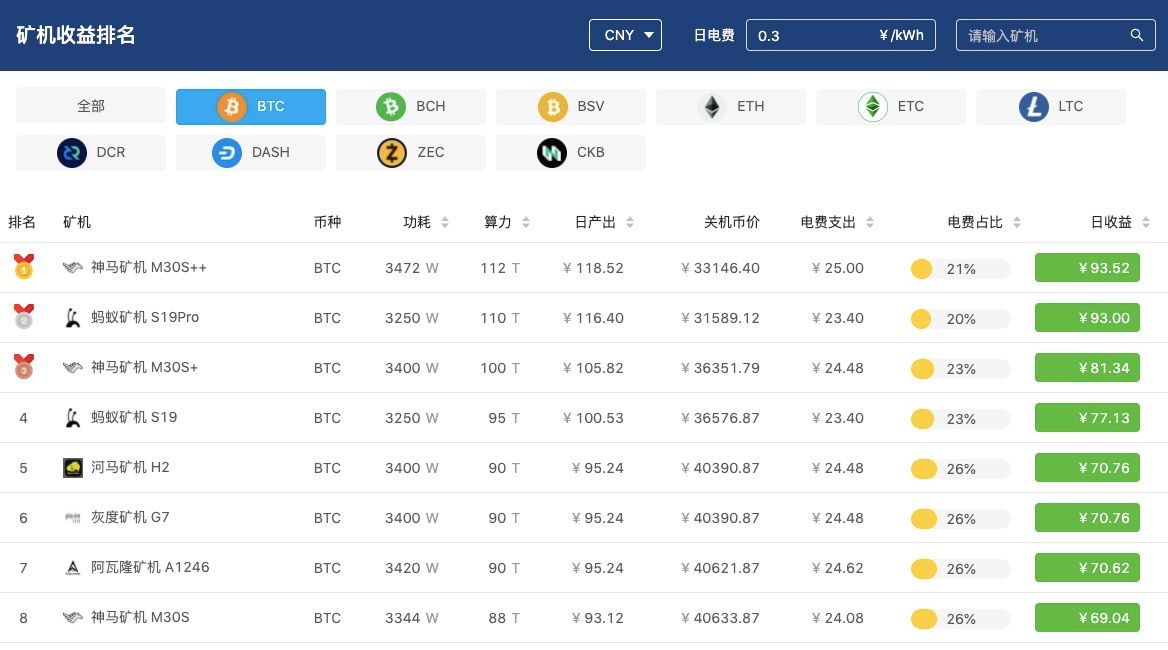Open 神马矿机 M30S++ miner link
This screenshot has height=650, width=1168.
click(x=149, y=267)
